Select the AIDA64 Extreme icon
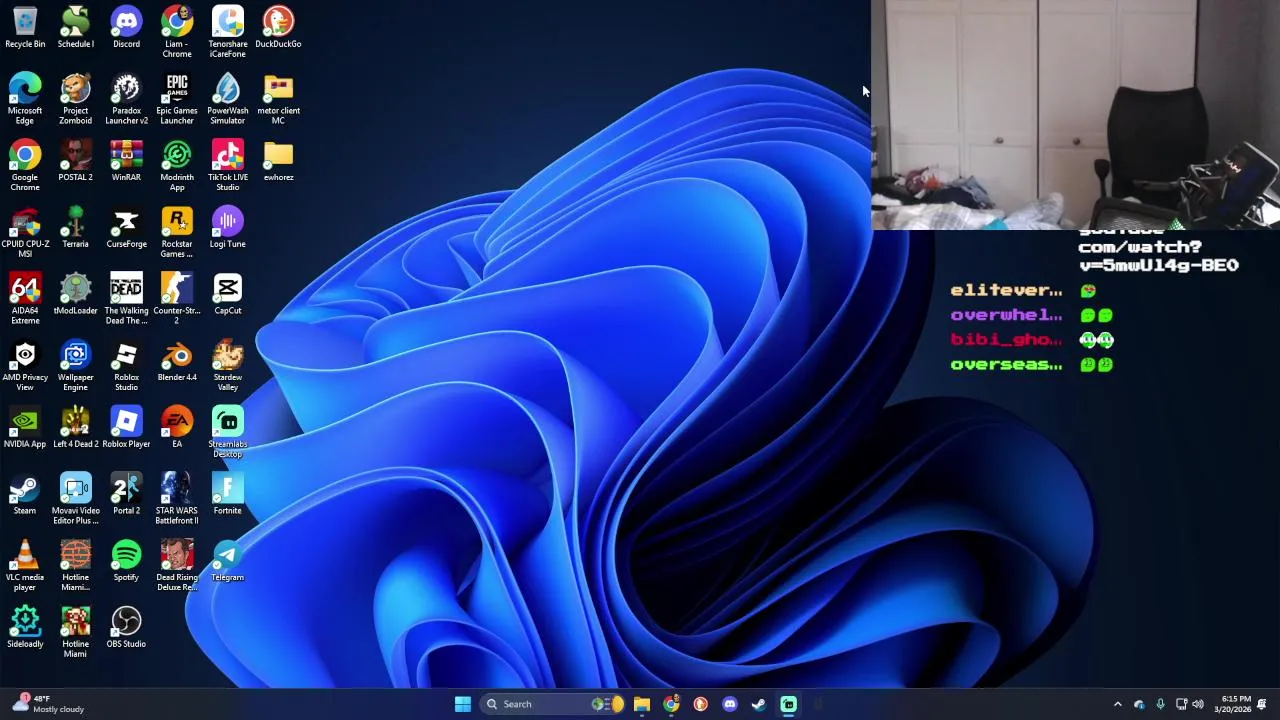 (25, 299)
